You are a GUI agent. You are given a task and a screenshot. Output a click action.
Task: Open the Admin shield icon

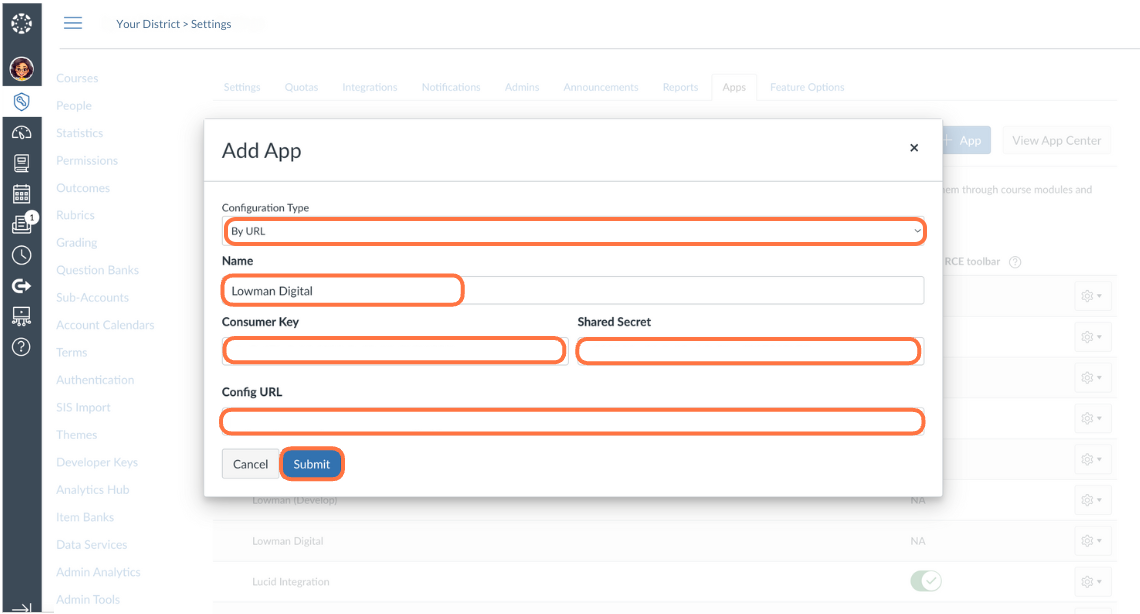pos(21,102)
